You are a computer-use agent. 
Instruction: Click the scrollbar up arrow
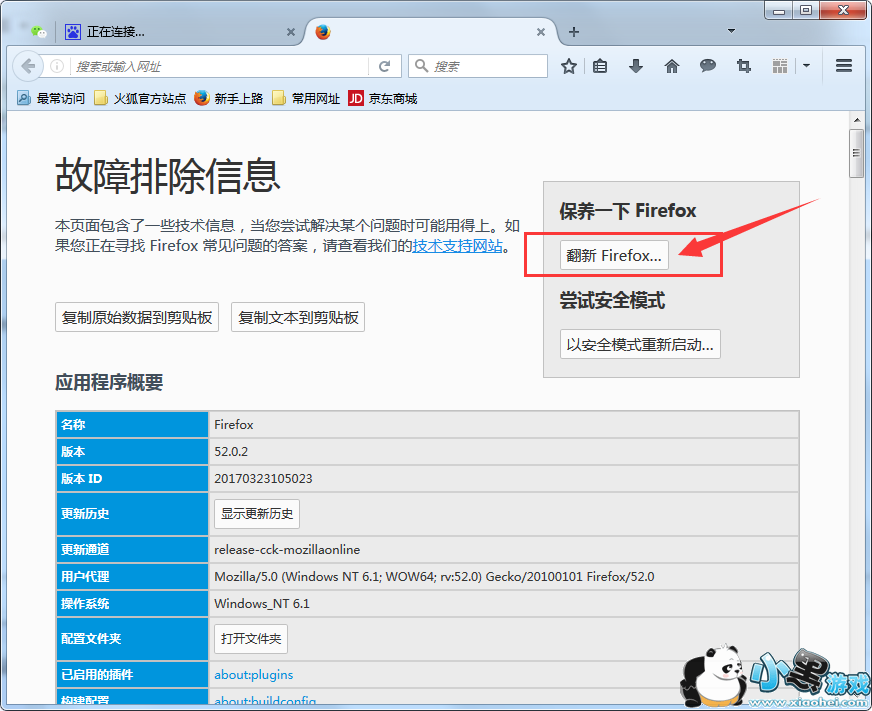856,120
